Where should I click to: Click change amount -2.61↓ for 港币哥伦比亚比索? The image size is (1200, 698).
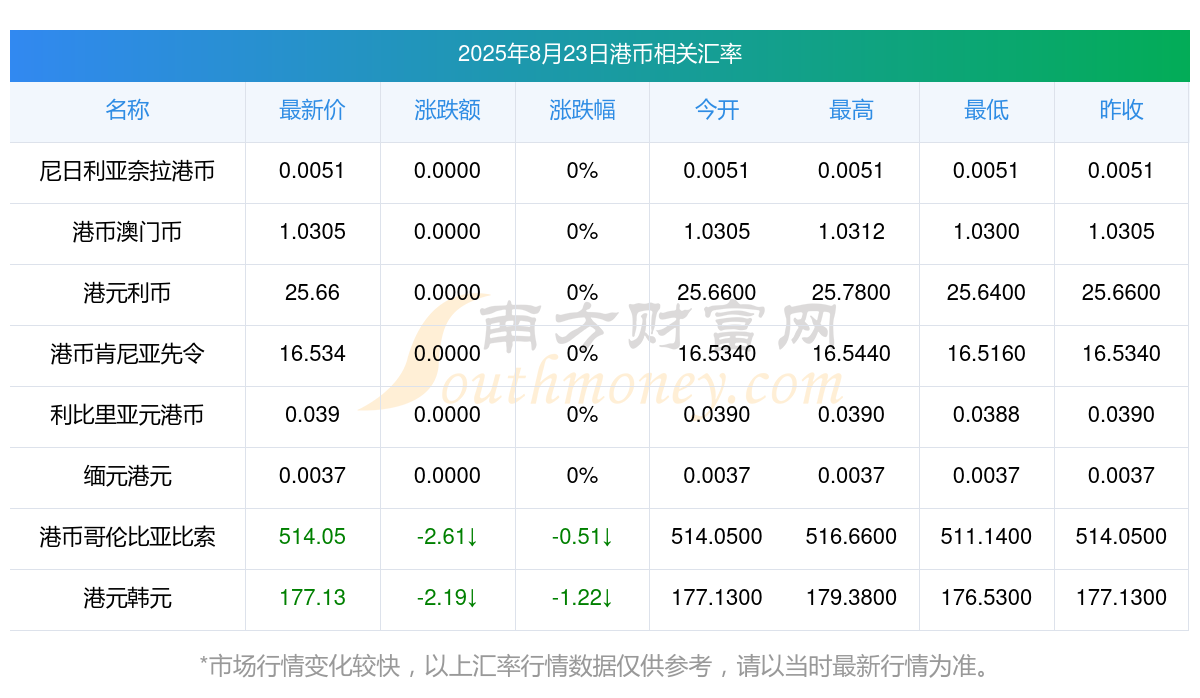click(447, 537)
